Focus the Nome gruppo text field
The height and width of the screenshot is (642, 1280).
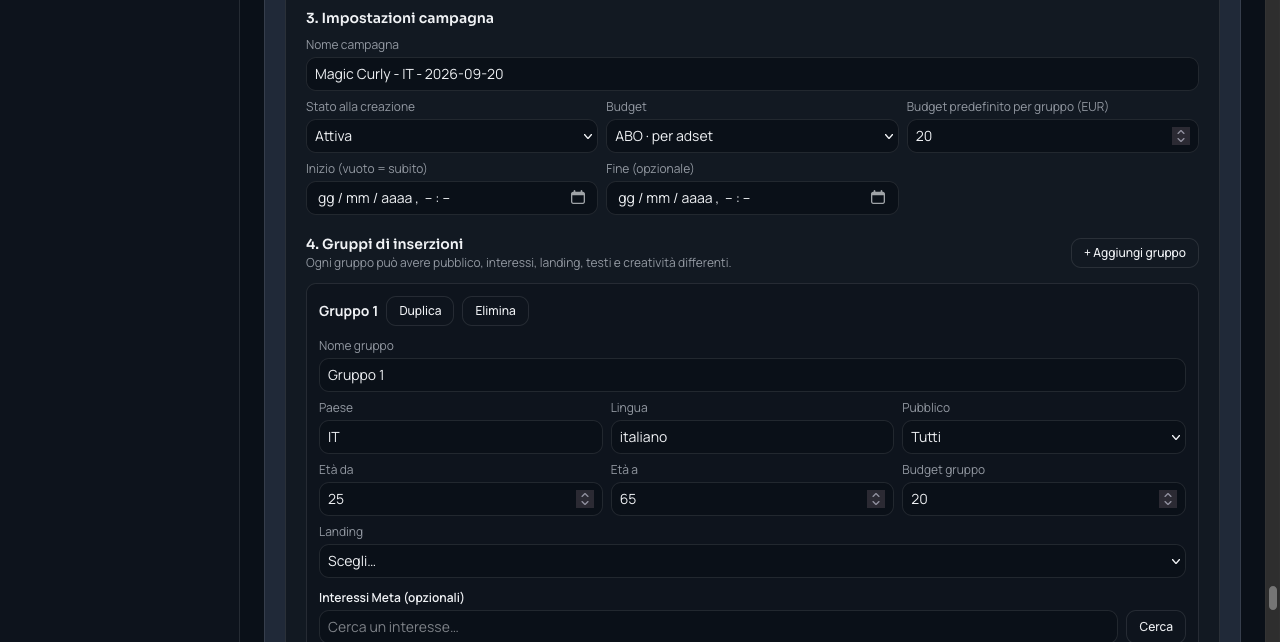tap(752, 375)
